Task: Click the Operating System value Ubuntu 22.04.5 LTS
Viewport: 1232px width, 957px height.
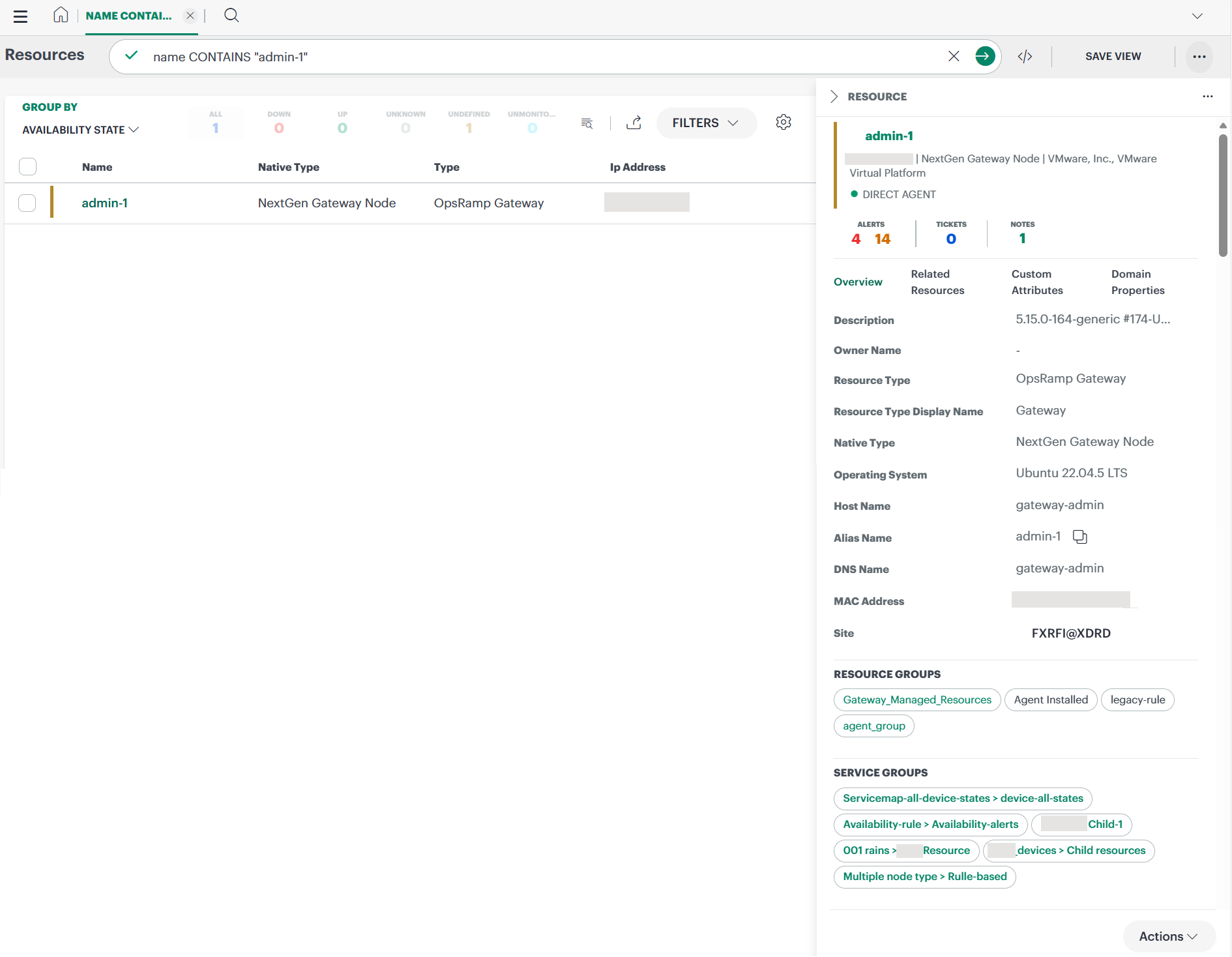Action: (x=1071, y=473)
